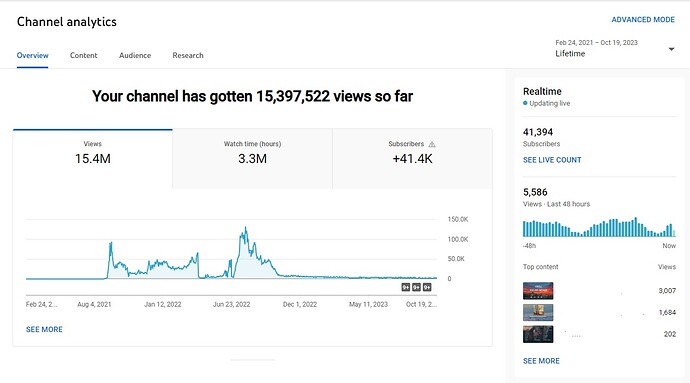
Task: Click the 3,007 views value
Action: pos(667,291)
